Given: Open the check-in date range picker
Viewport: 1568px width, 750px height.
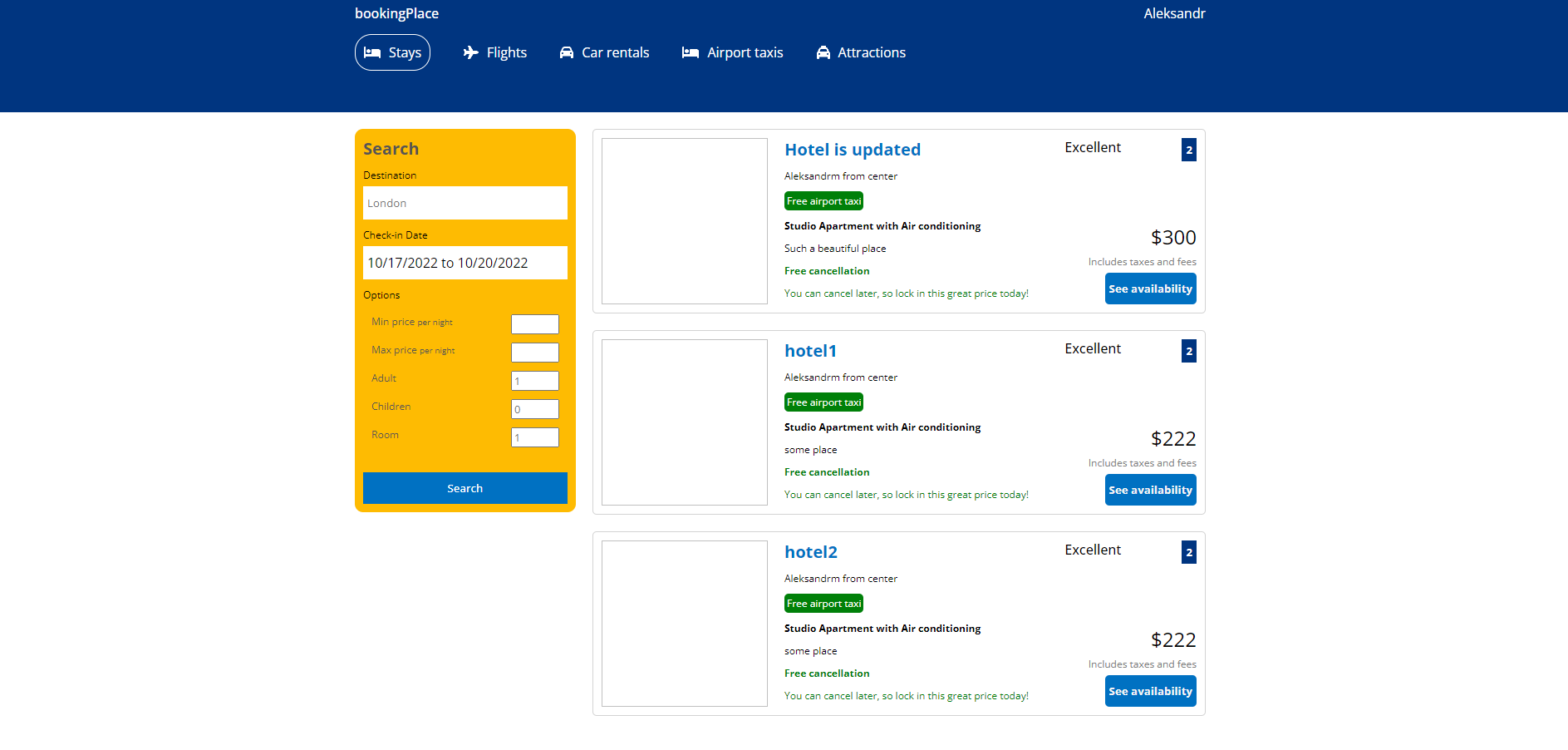Looking at the screenshot, I should pos(465,263).
